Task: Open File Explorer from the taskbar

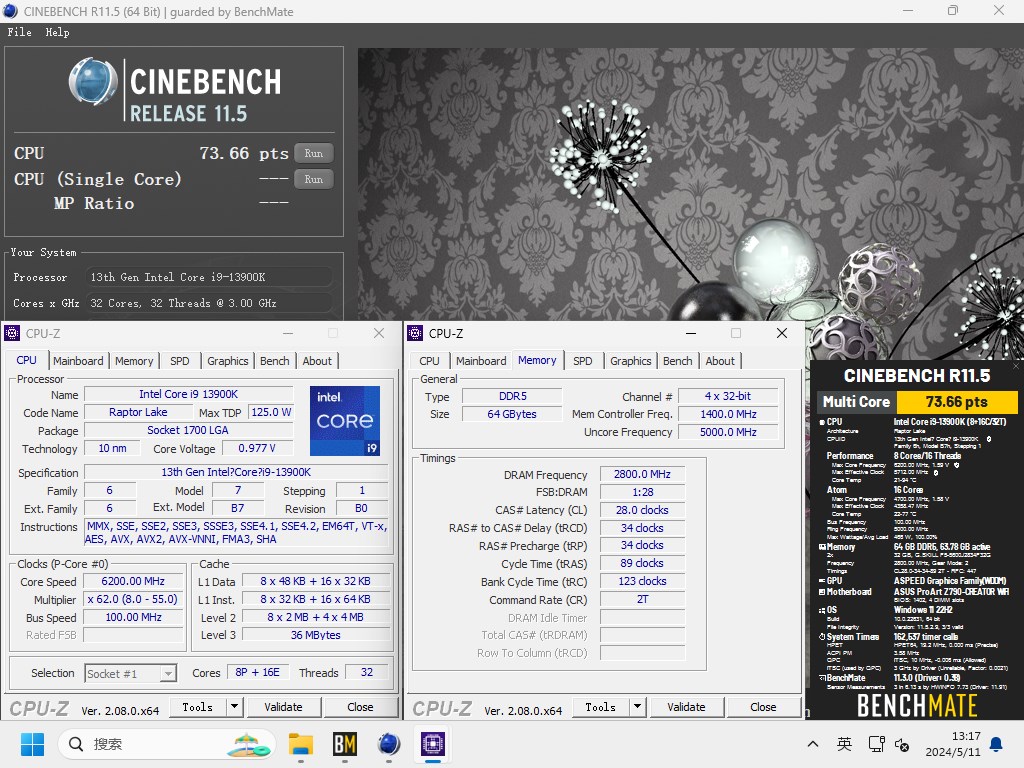Action: (301, 744)
